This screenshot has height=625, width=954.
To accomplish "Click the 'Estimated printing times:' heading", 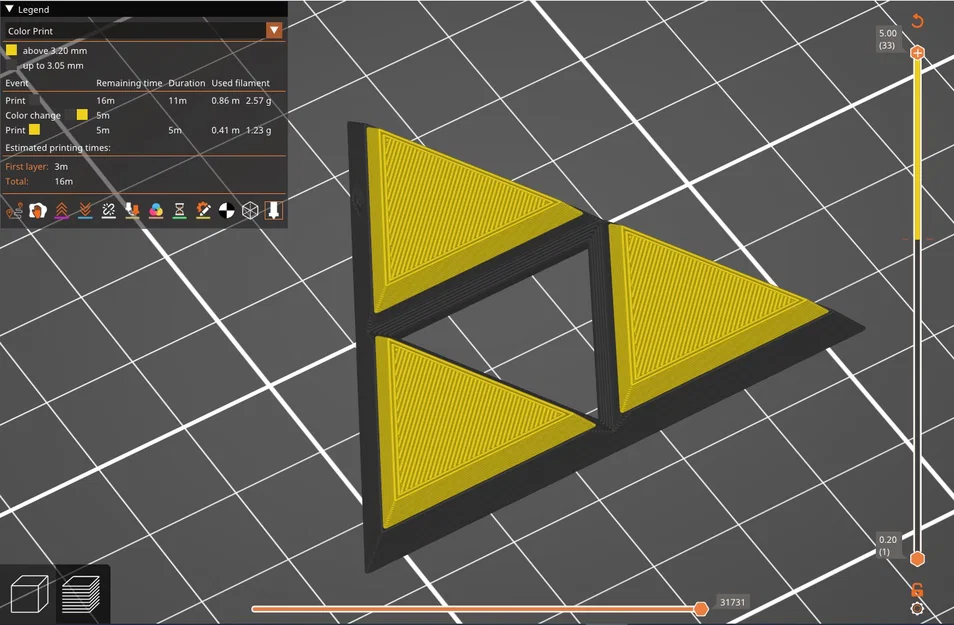I will pos(58,148).
